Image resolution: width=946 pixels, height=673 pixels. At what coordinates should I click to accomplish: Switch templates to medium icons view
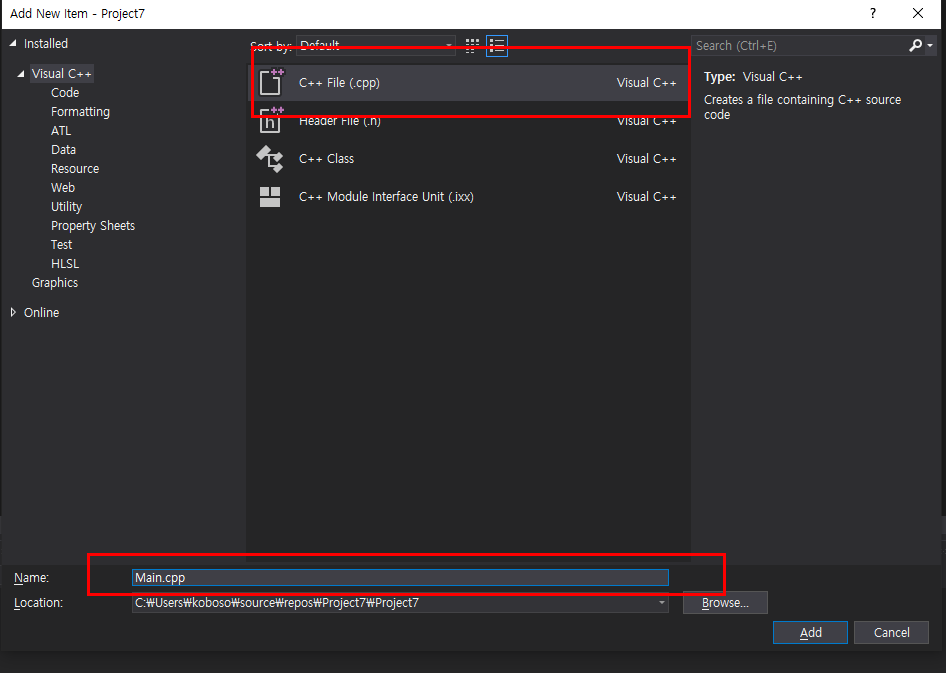click(471, 45)
